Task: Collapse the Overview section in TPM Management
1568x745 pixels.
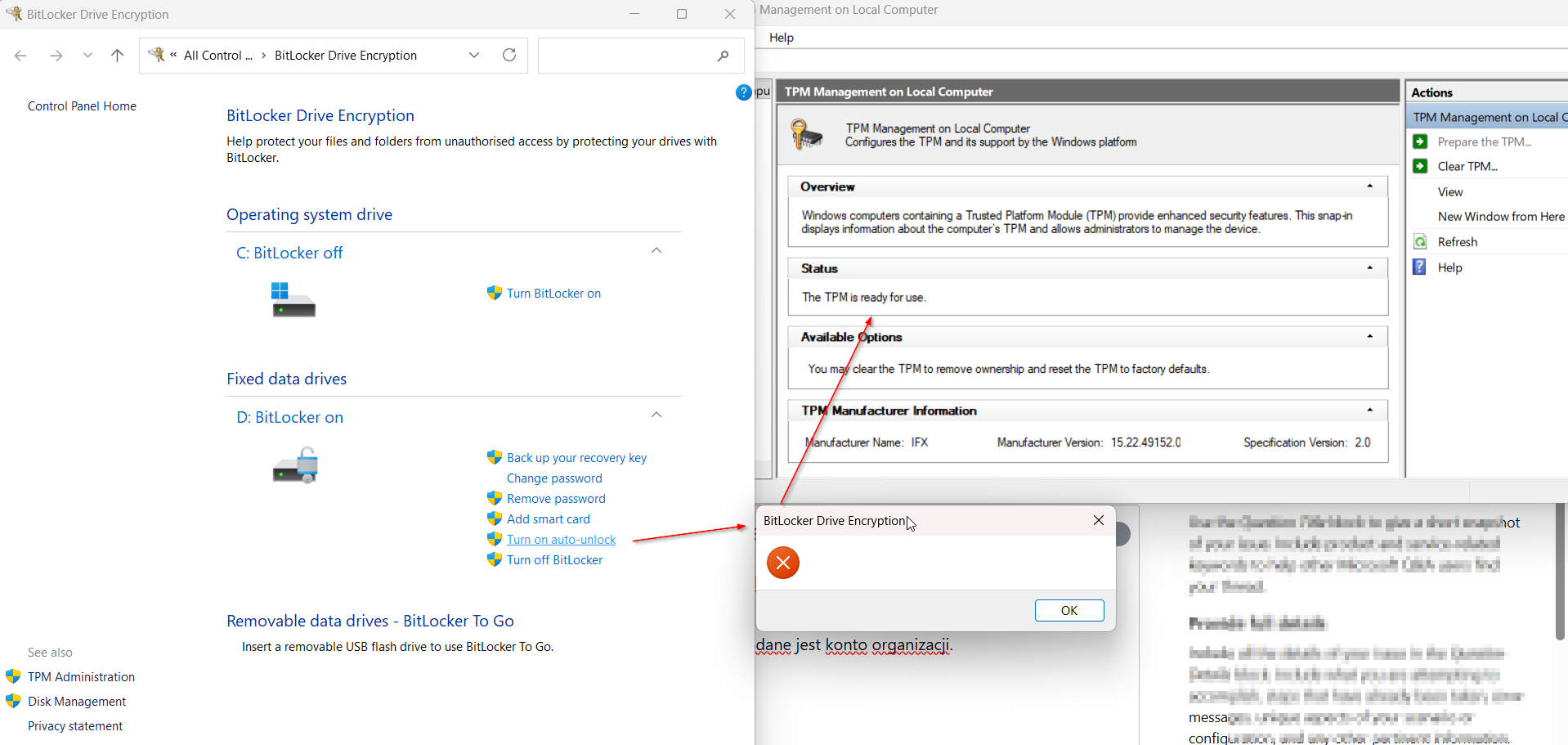Action: (1370, 186)
